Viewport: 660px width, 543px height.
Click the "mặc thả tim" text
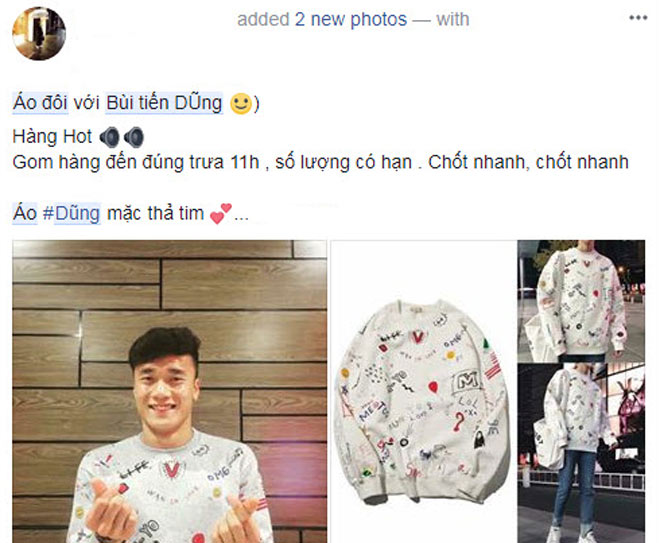[x=155, y=213]
